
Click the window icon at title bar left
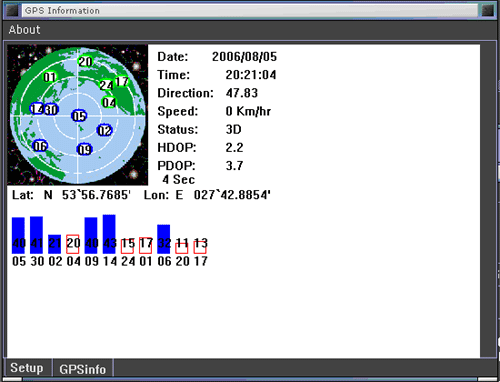click(12, 11)
